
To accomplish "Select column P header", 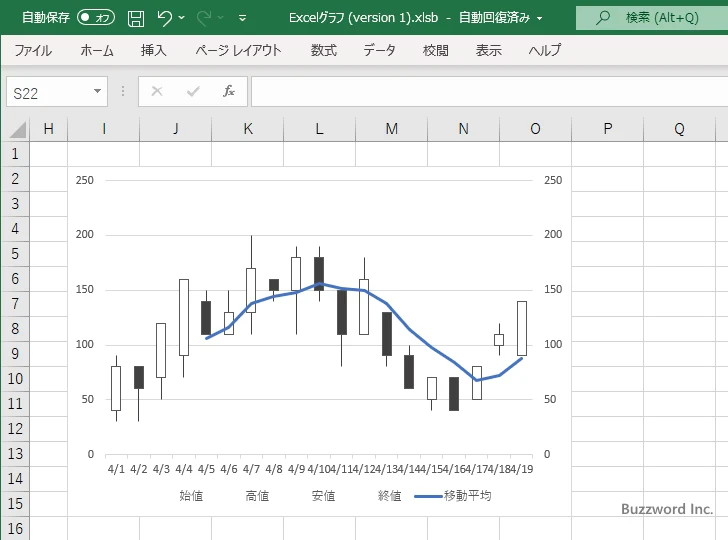I will (x=607, y=129).
